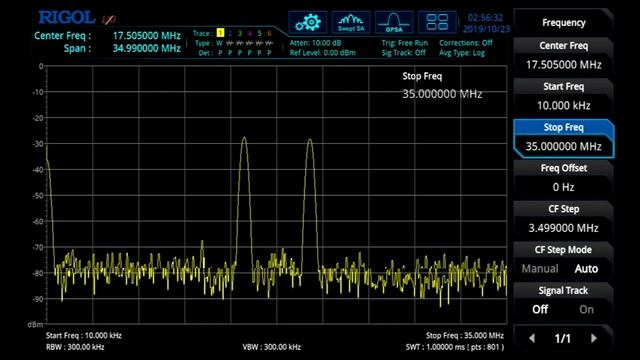Screen dimensions: 640x360
Task: Click the 0 Hz Freq Offset value
Action: [x=563, y=187]
